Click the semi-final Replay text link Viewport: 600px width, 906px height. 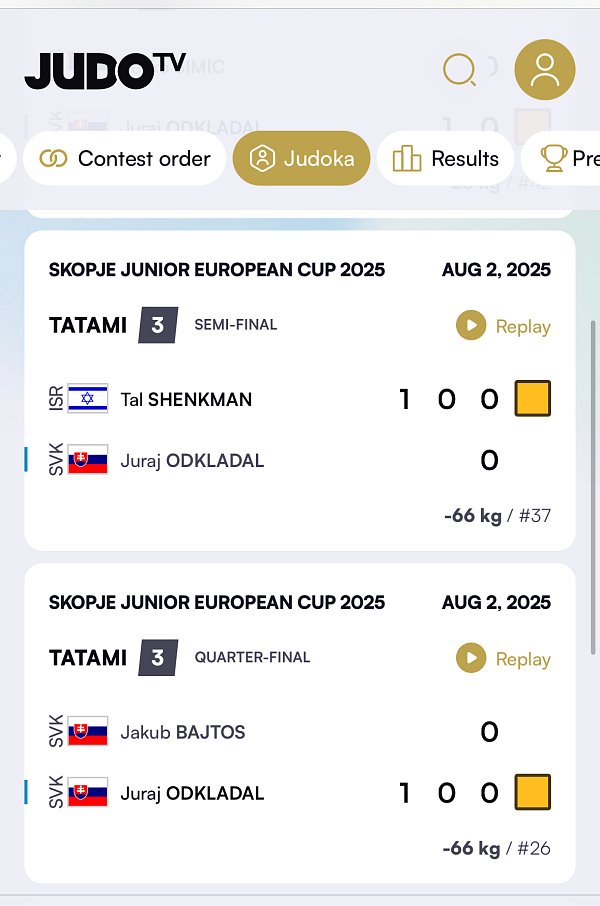tap(523, 326)
